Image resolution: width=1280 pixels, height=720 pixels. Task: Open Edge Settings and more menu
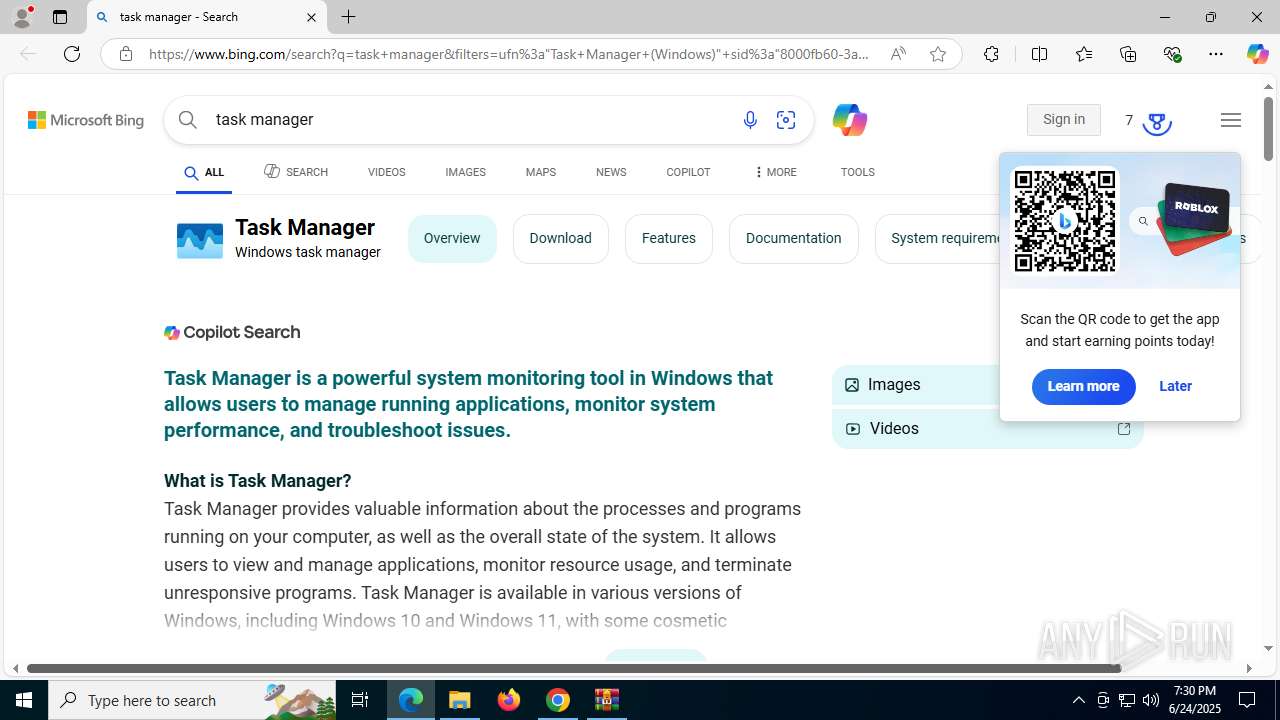[1216, 54]
